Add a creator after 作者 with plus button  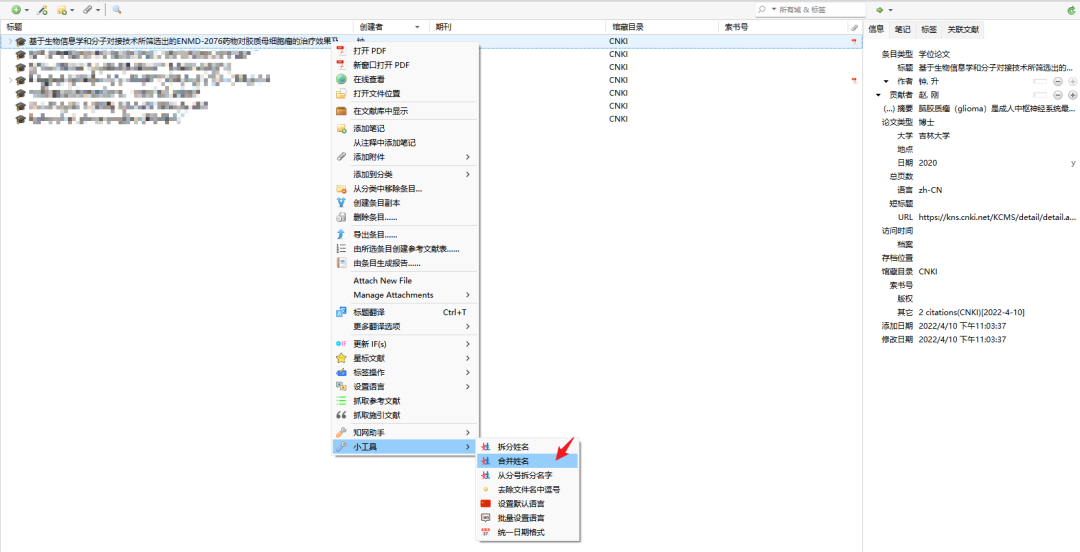point(1072,81)
